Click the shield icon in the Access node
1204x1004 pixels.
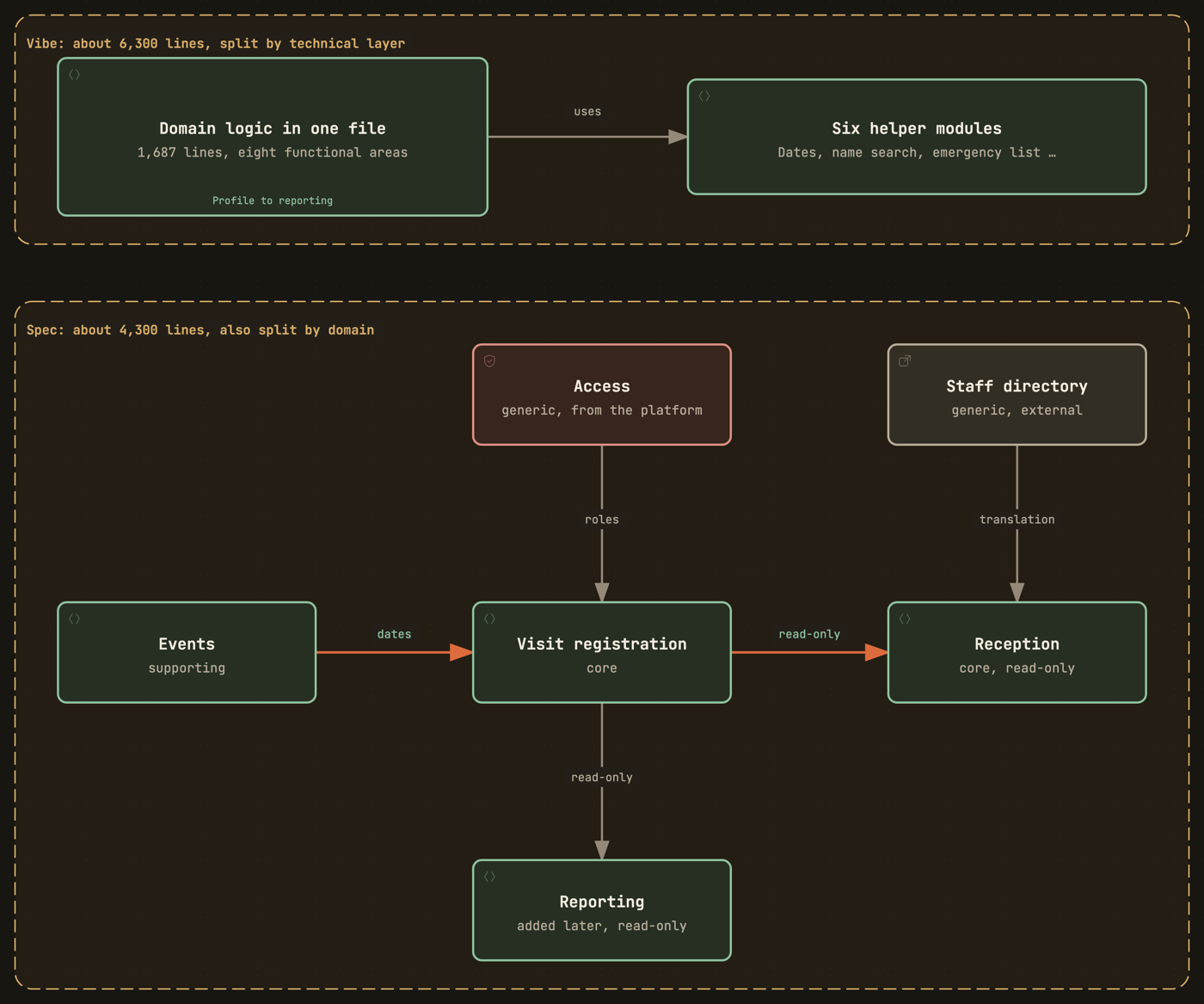coord(489,361)
